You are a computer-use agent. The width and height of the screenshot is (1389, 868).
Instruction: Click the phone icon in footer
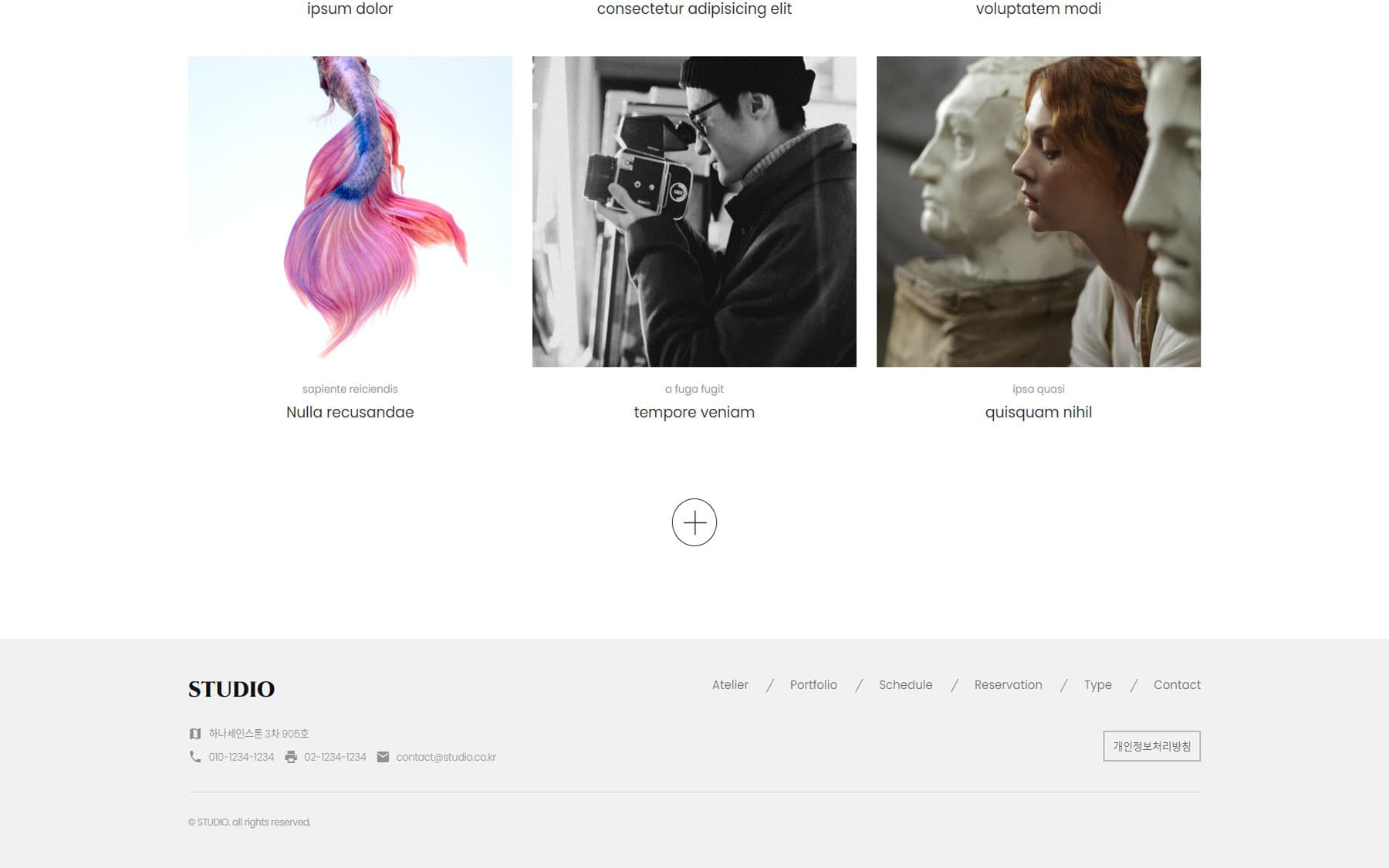pos(195,757)
